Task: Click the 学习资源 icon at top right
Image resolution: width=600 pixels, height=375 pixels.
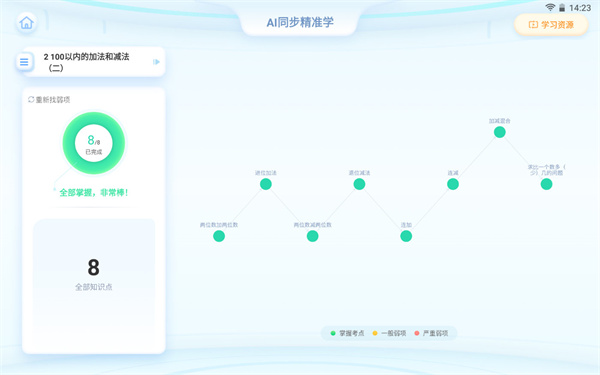Action: 533,25
